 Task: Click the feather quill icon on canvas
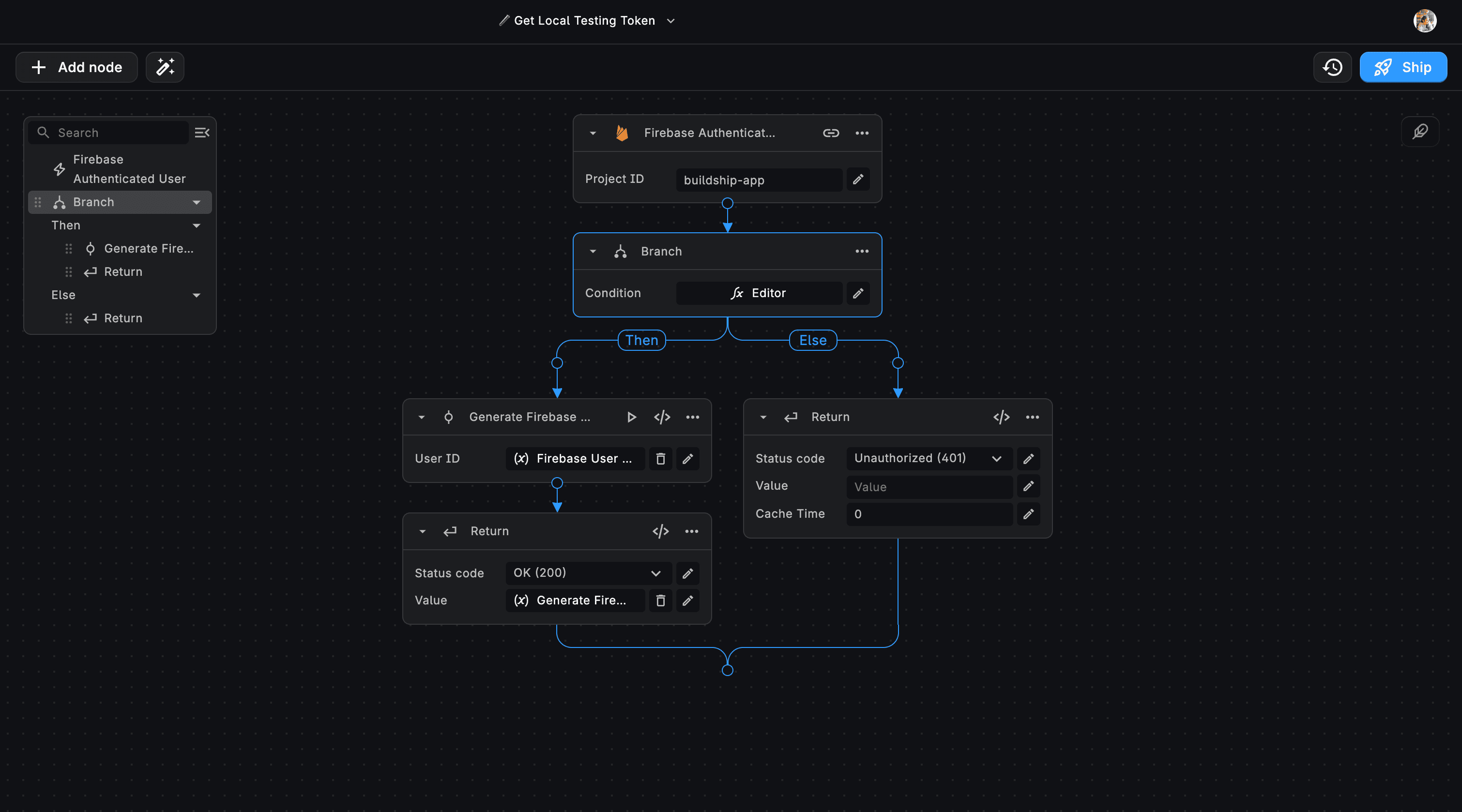click(x=1420, y=132)
